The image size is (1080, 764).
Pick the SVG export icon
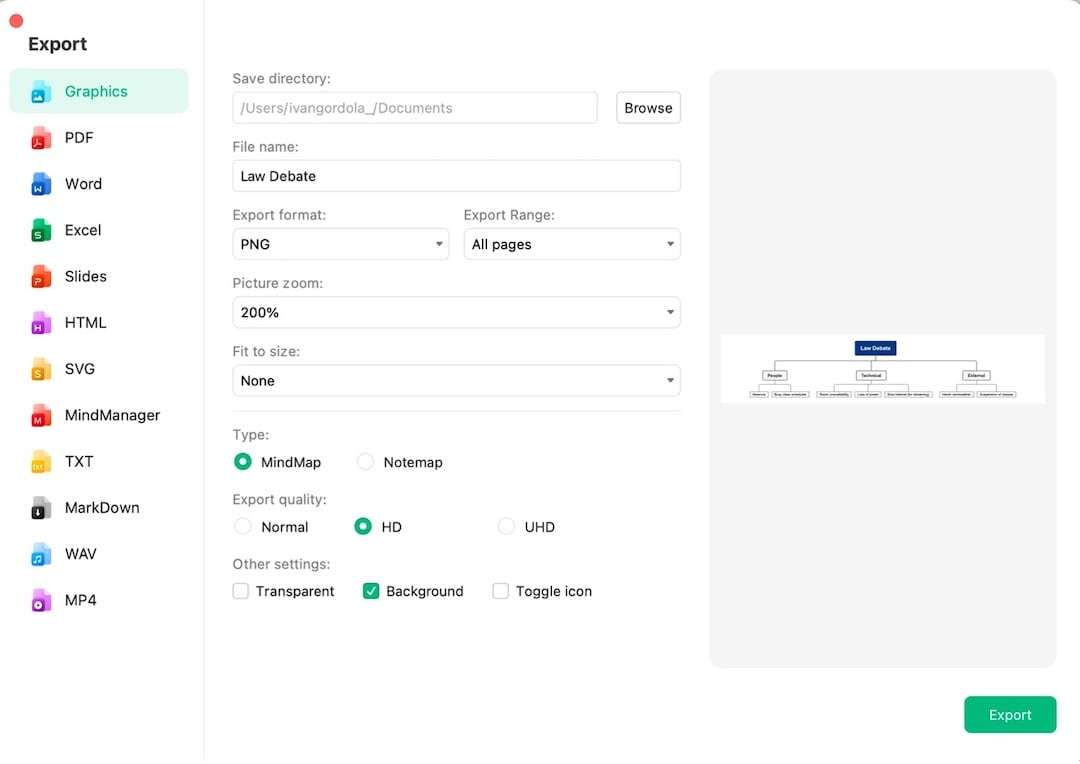[x=41, y=369]
